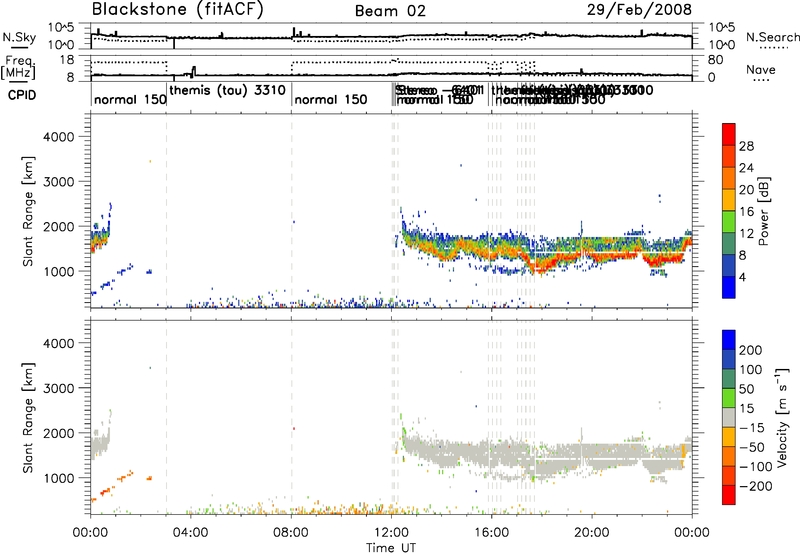The height and width of the screenshot is (554, 800).
Task: Click the red 28 dB power color band
Action: pyautogui.click(x=729, y=135)
